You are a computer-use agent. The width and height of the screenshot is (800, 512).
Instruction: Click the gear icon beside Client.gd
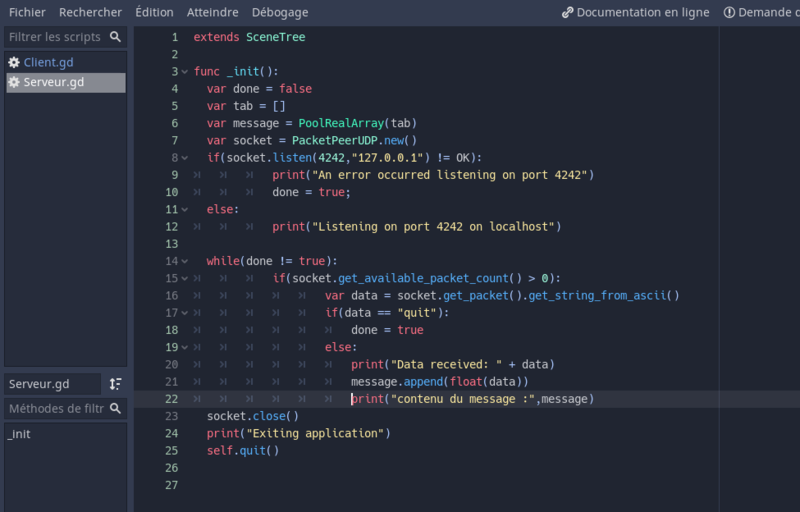click(x=14, y=62)
